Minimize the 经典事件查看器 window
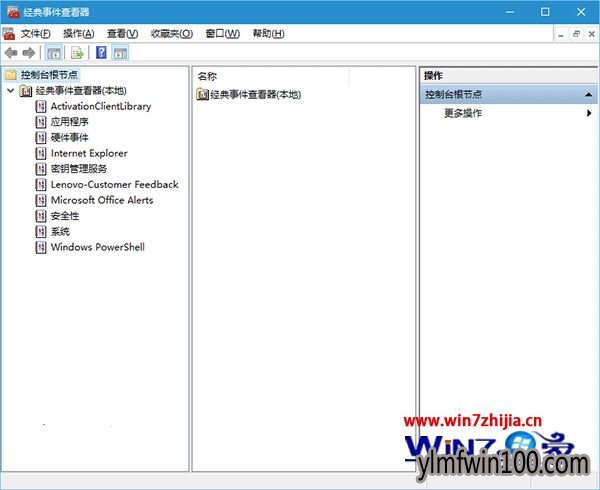The image size is (600, 490). pyautogui.click(x=510, y=12)
